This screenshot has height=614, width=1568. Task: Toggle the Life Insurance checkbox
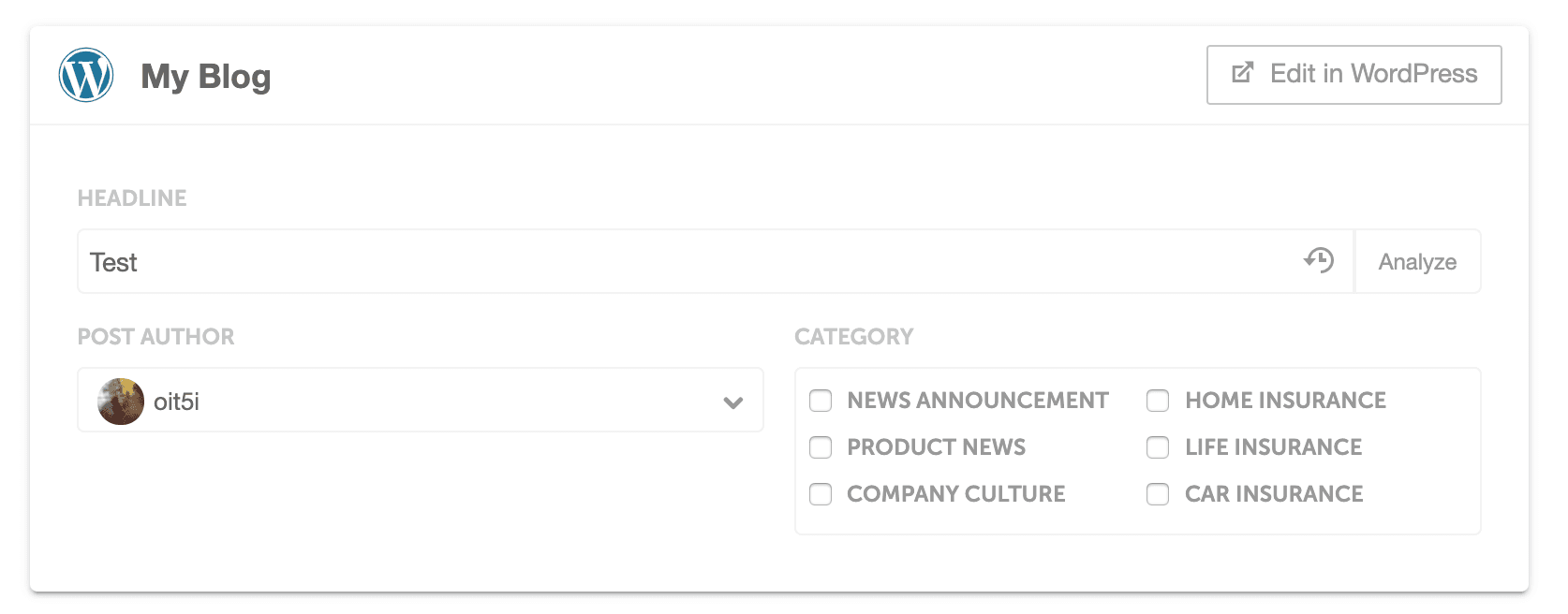[1158, 447]
